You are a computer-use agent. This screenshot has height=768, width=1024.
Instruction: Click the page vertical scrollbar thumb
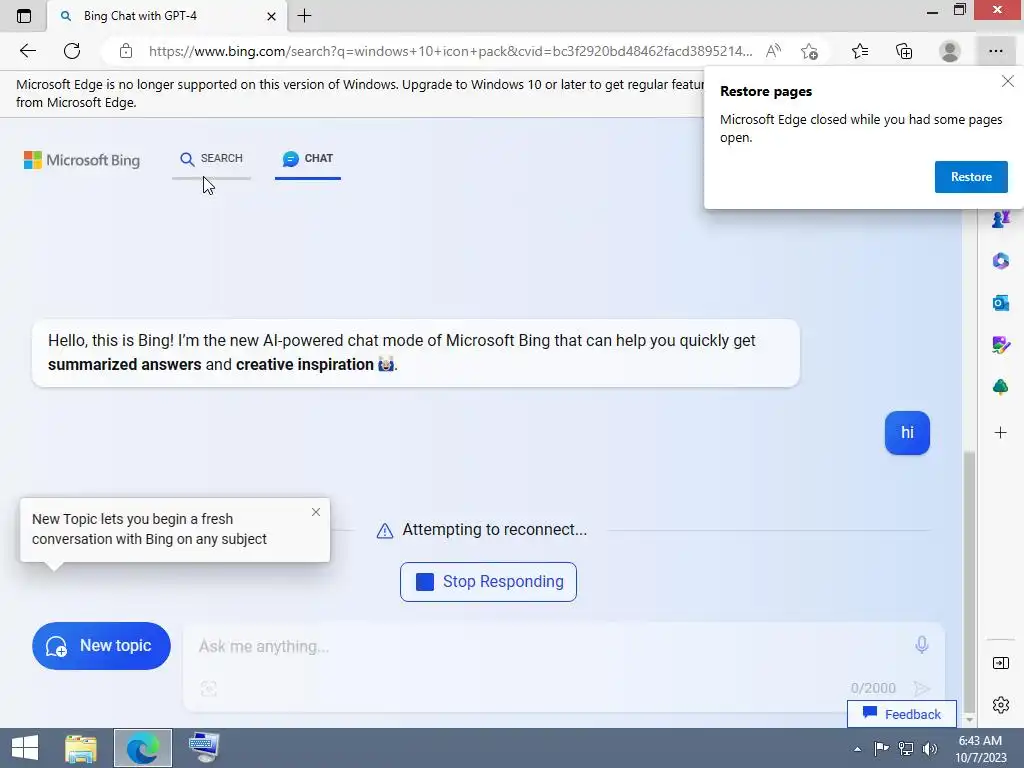969,580
